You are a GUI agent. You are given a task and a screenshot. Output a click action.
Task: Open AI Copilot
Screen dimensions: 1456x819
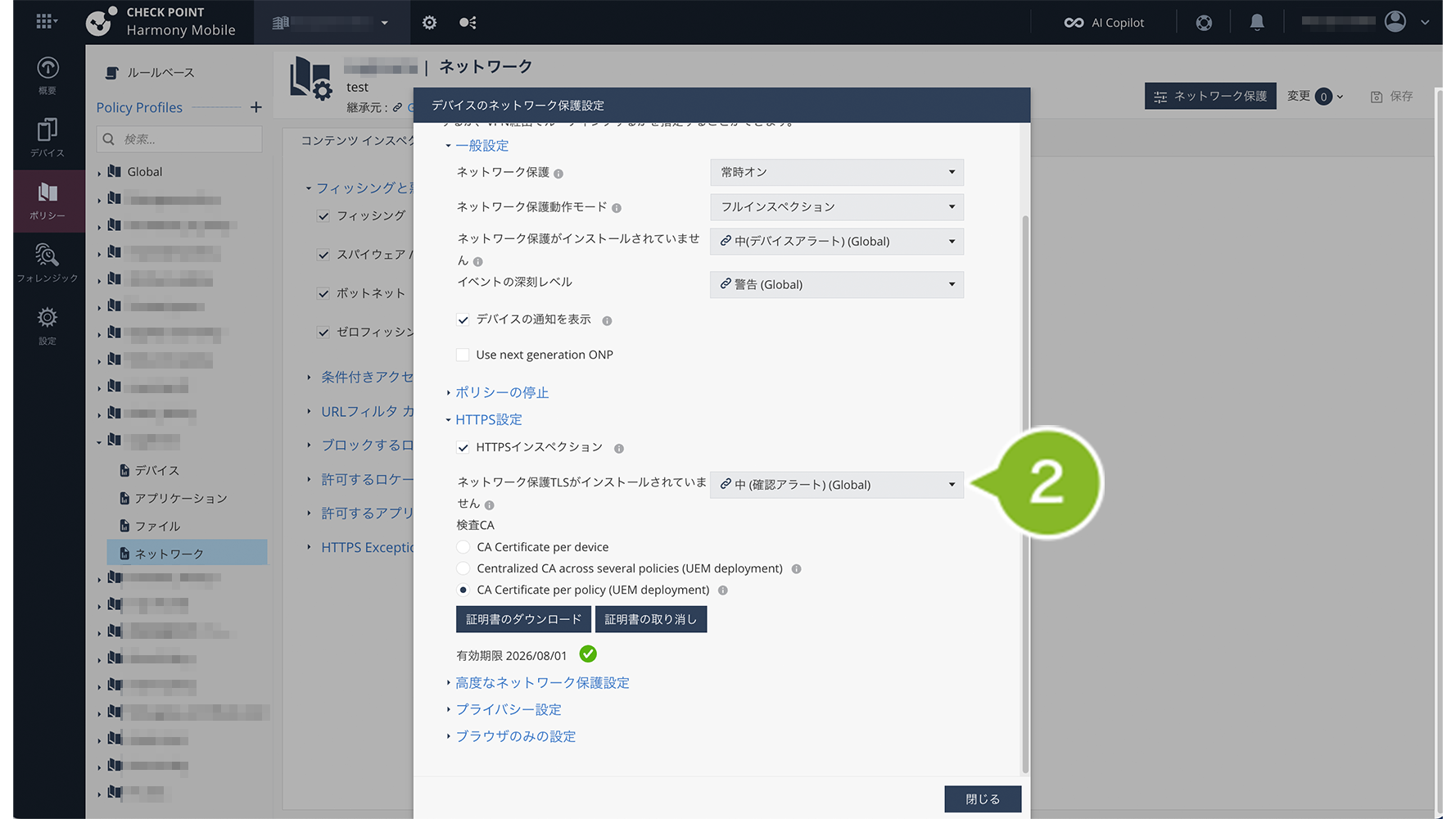point(1104,23)
